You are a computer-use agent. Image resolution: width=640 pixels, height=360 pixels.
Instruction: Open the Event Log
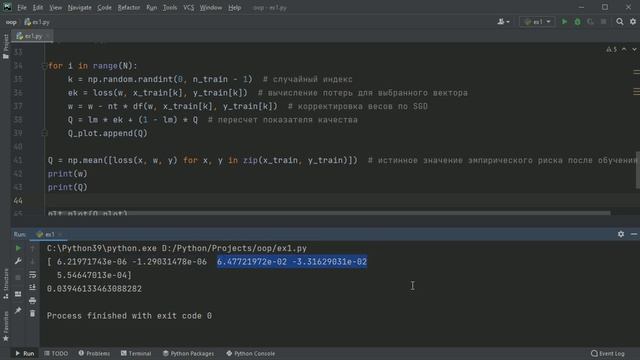click(608, 353)
